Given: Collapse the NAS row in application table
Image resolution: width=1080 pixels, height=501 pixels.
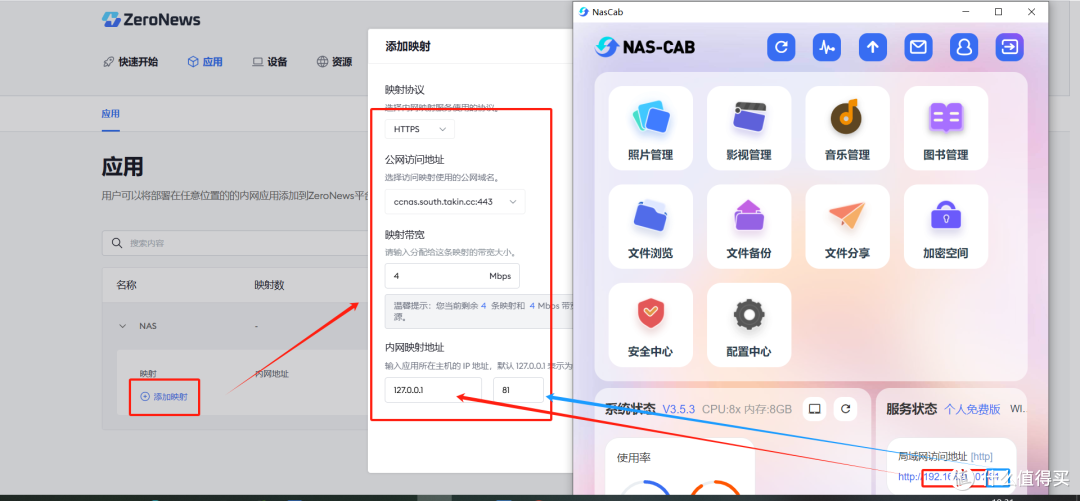Looking at the screenshot, I should (123, 325).
